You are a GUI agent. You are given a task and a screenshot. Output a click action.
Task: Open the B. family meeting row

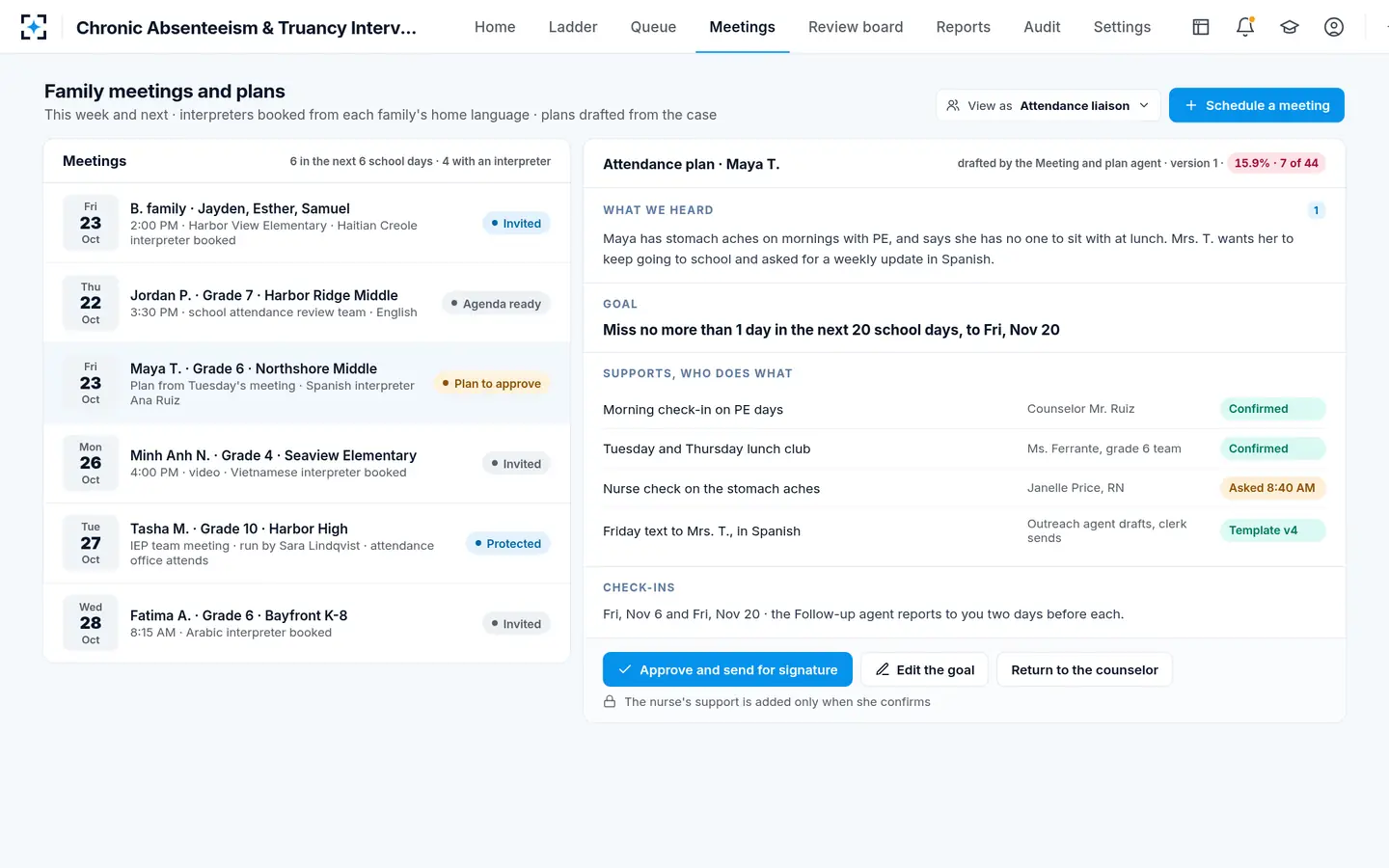click(307, 223)
